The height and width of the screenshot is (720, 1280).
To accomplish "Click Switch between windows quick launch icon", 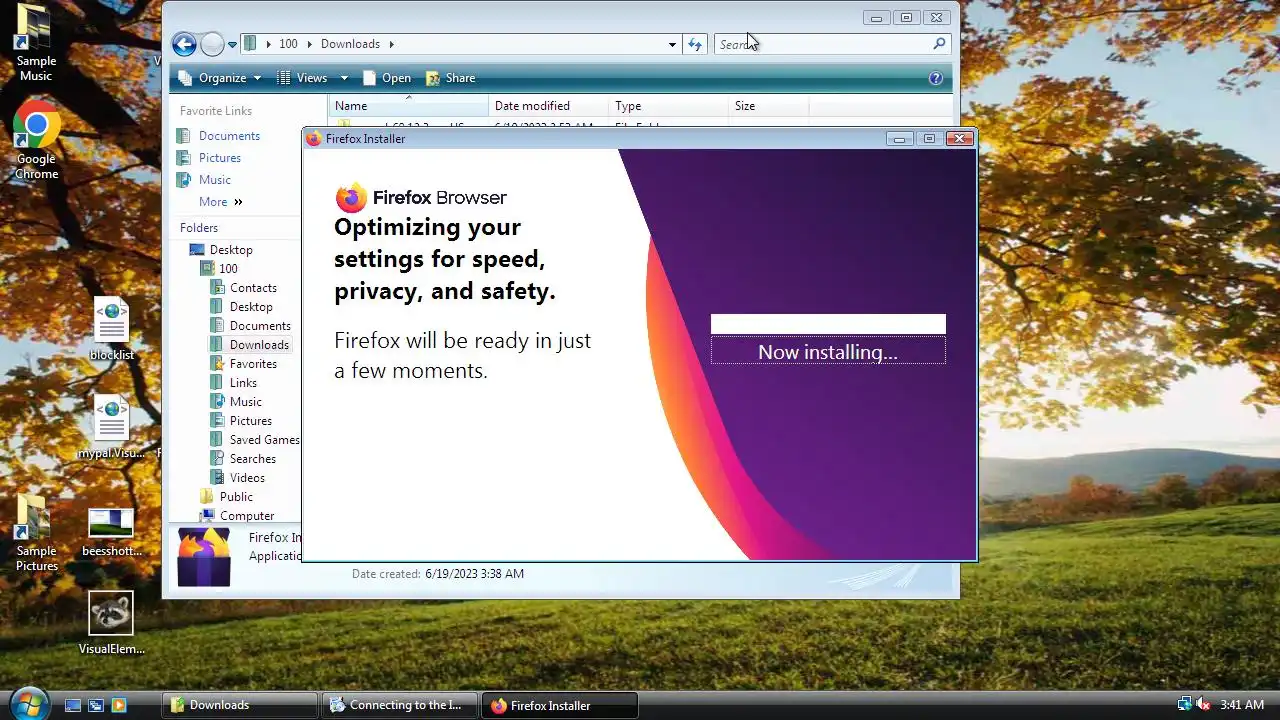I will pyautogui.click(x=96, y=705).
